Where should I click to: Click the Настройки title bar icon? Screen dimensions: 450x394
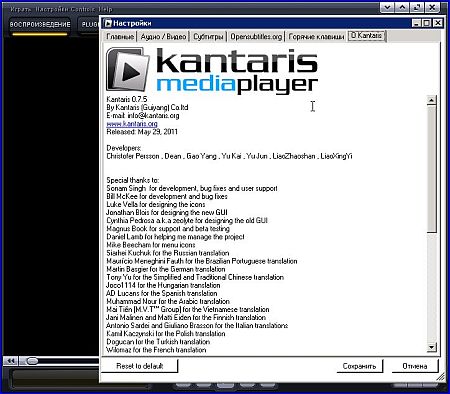[108, 23]
